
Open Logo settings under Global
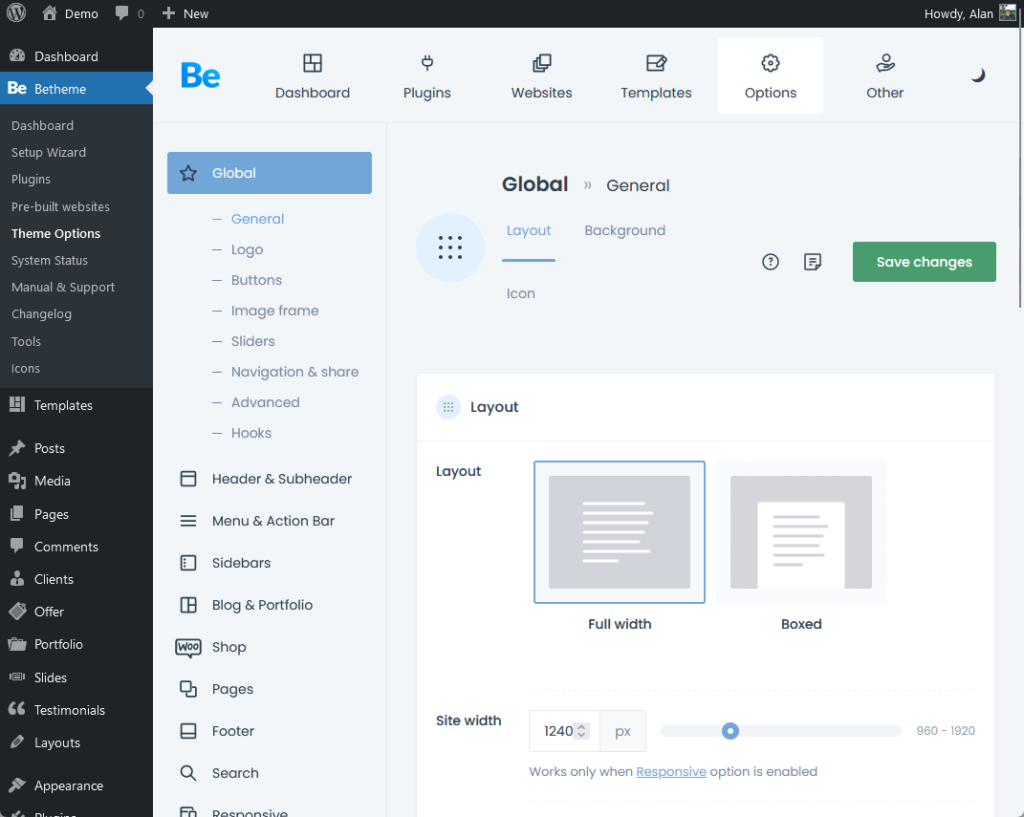(247, 249)
